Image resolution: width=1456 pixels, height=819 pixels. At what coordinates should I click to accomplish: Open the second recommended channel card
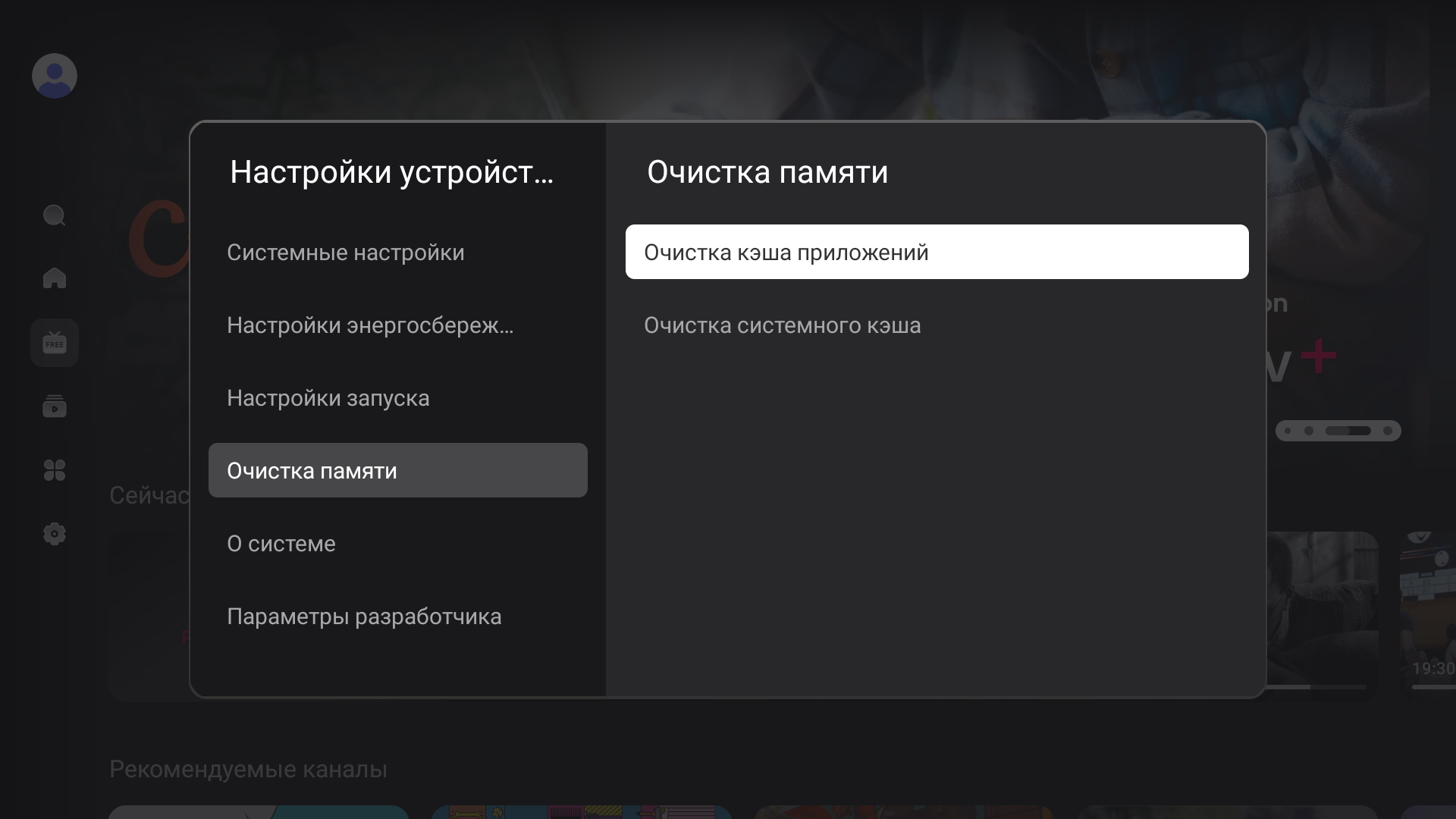581,812
